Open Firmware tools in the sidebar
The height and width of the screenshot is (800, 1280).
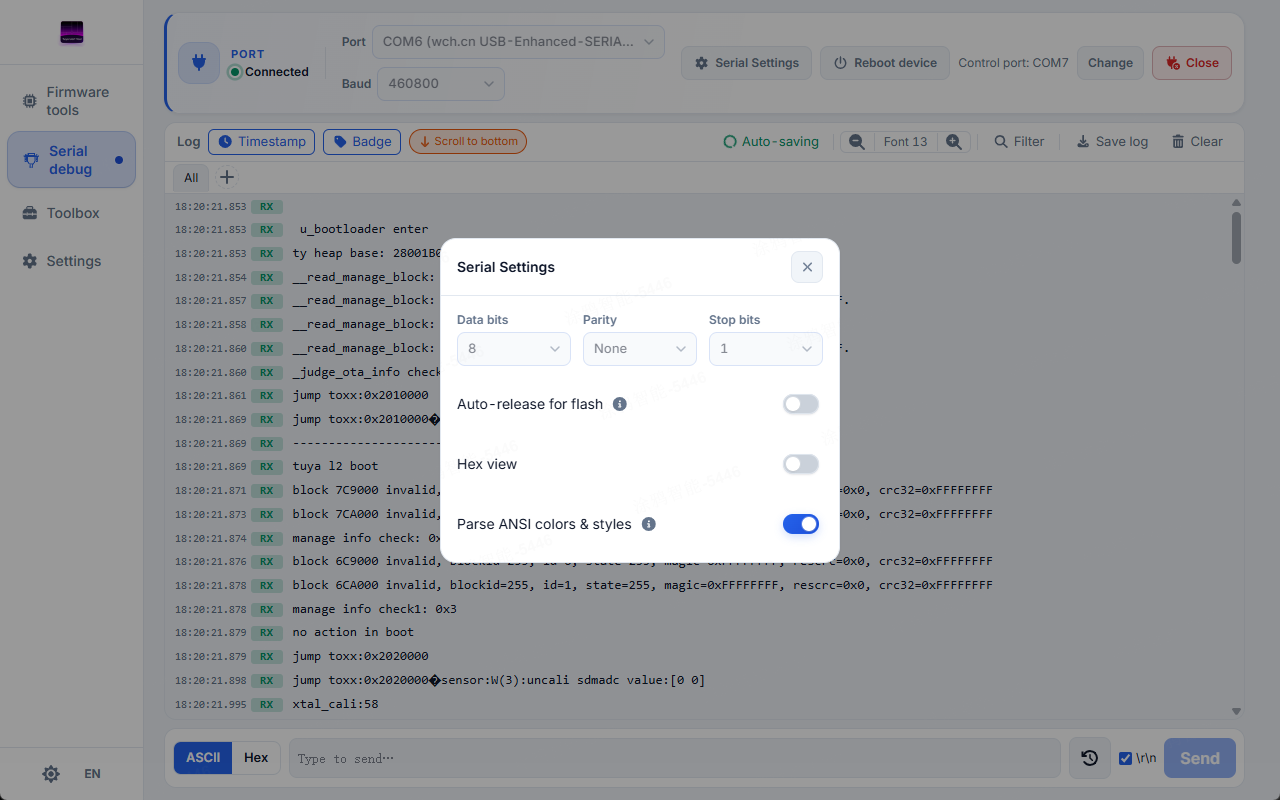pyautogui.click(x=71, y=101)
